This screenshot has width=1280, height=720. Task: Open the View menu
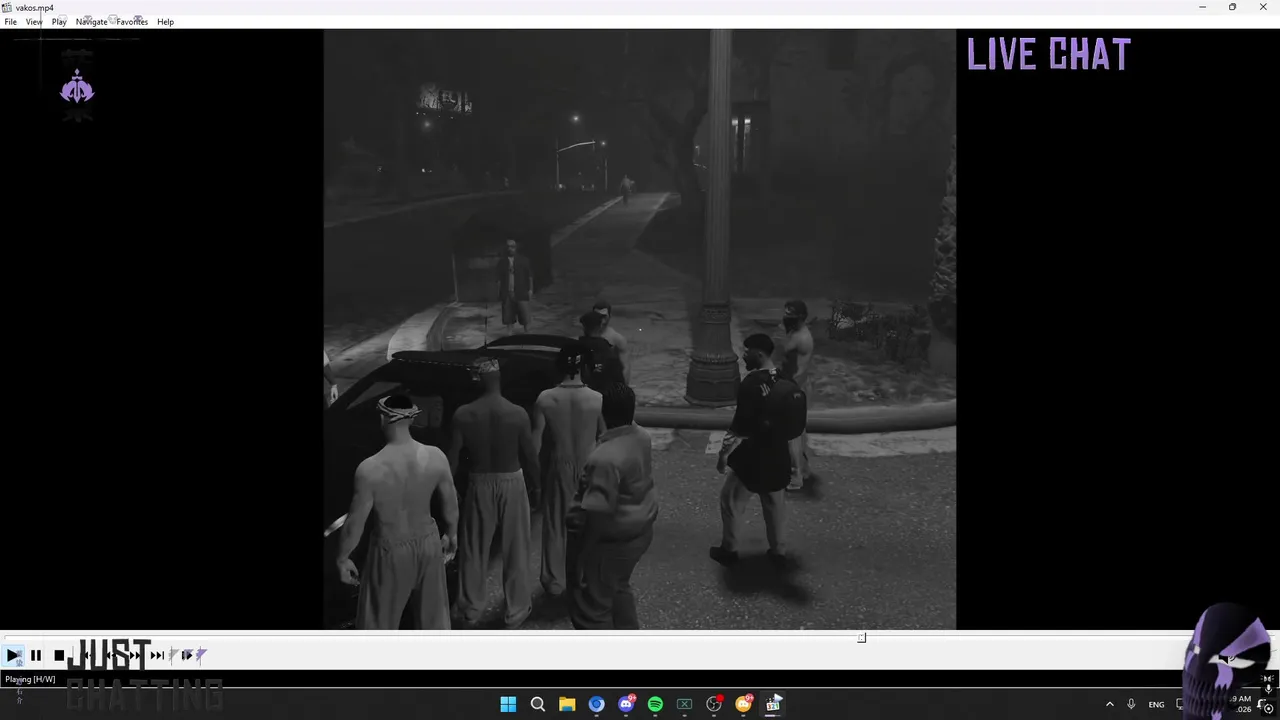(34, 22)
